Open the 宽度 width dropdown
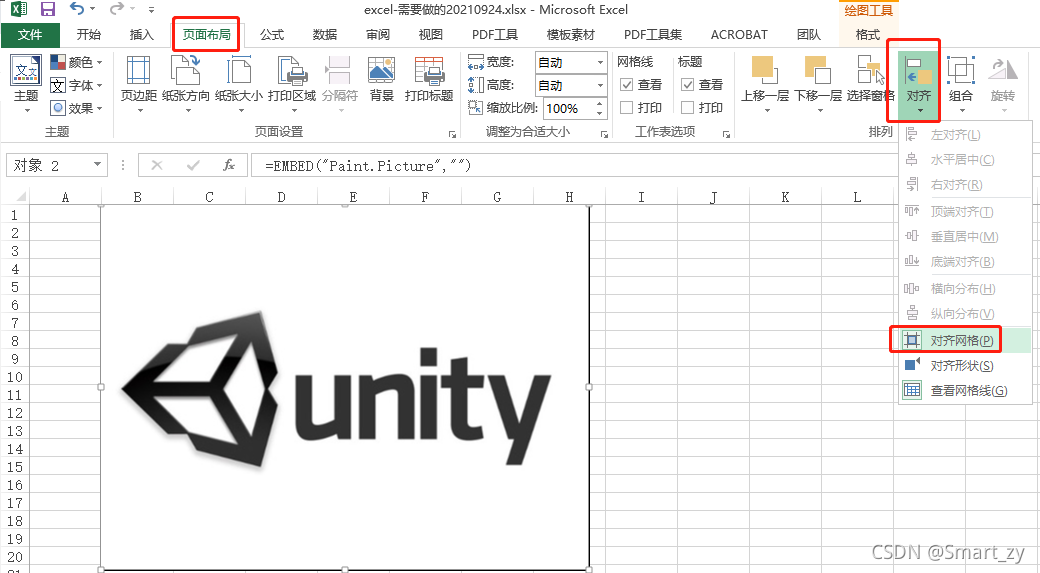Viewport: 1040px width, 573px height. point(600,62)
